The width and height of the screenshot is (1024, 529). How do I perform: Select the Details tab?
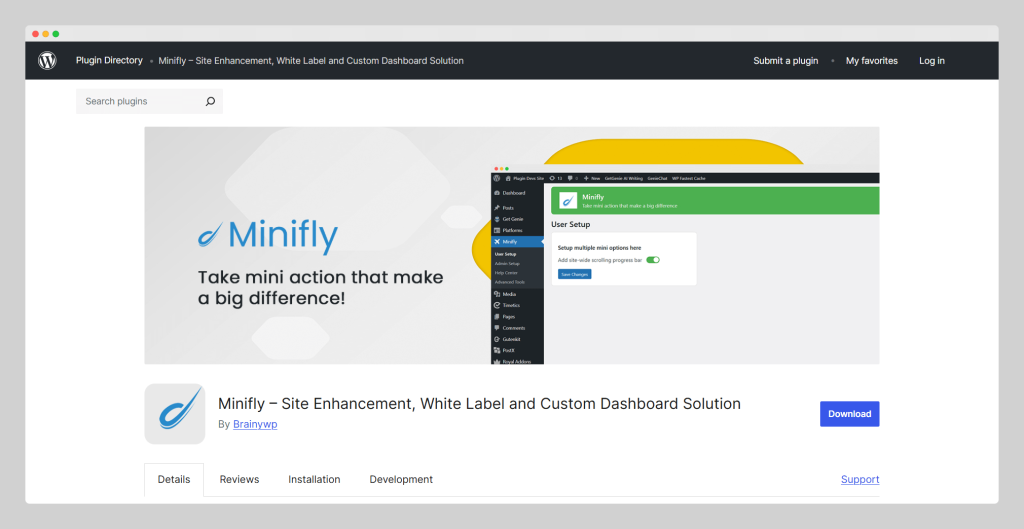(174, 479)
